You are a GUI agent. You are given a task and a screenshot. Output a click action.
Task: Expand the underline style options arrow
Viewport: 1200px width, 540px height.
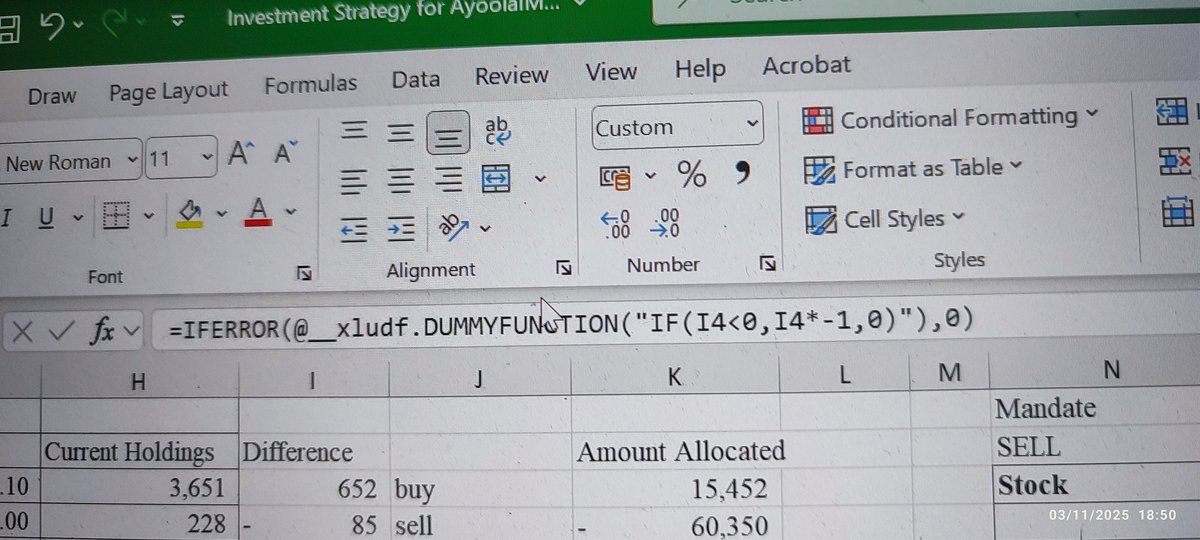pyautogui.click(x=76, y=217)
